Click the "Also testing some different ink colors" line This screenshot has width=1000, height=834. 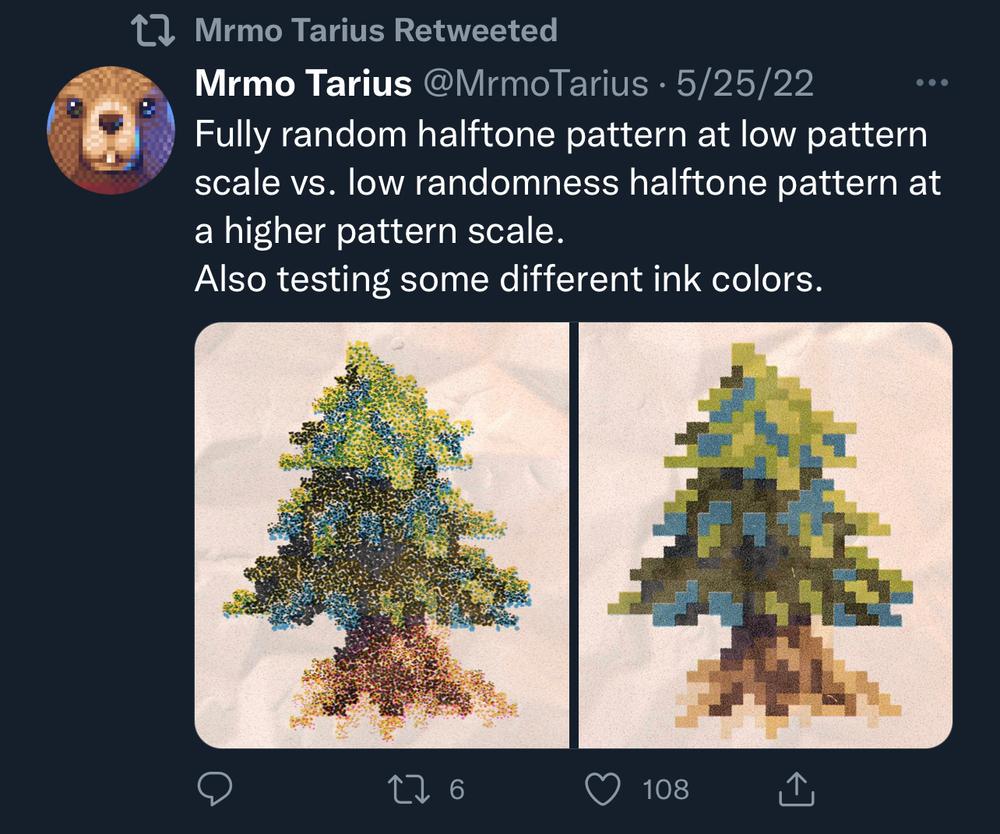508,279
